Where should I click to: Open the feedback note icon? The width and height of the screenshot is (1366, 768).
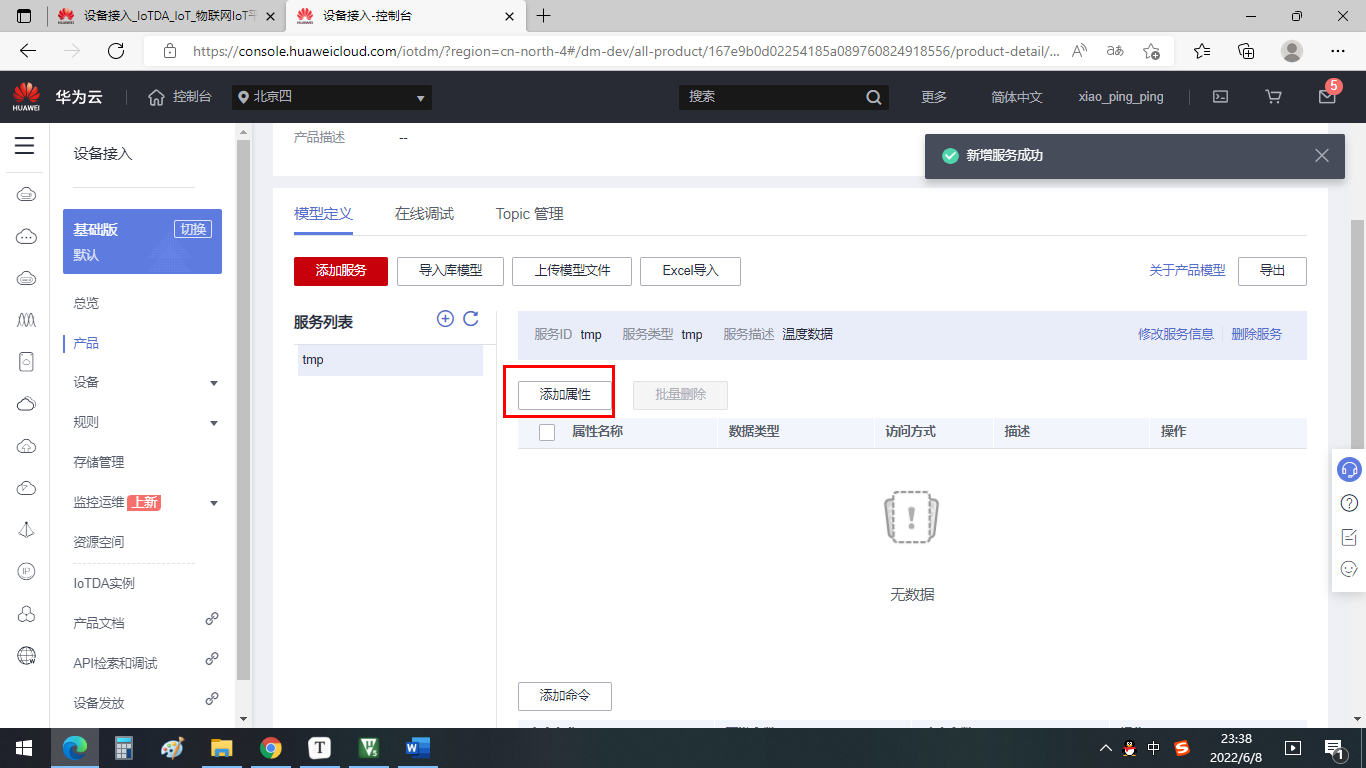tap(1349, 537)
